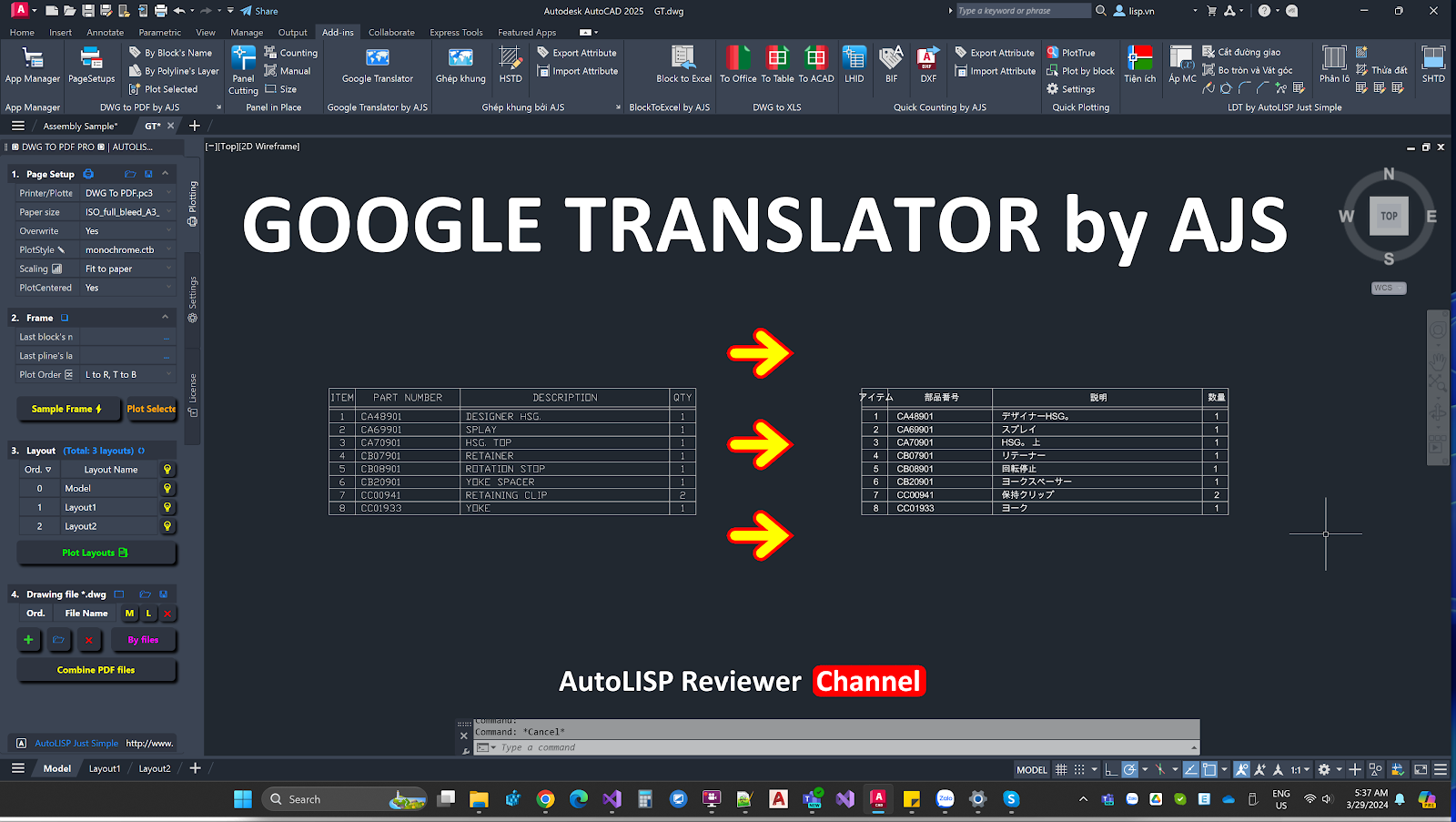Open the Scaling Fit to paper dropdown

[127, 269]
